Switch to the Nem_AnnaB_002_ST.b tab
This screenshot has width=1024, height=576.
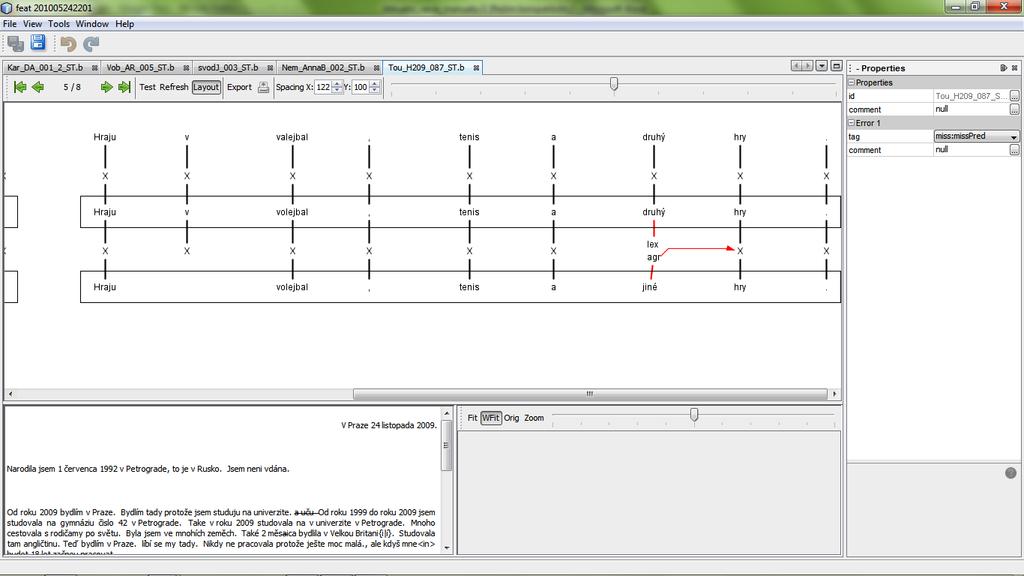(323, 68)
